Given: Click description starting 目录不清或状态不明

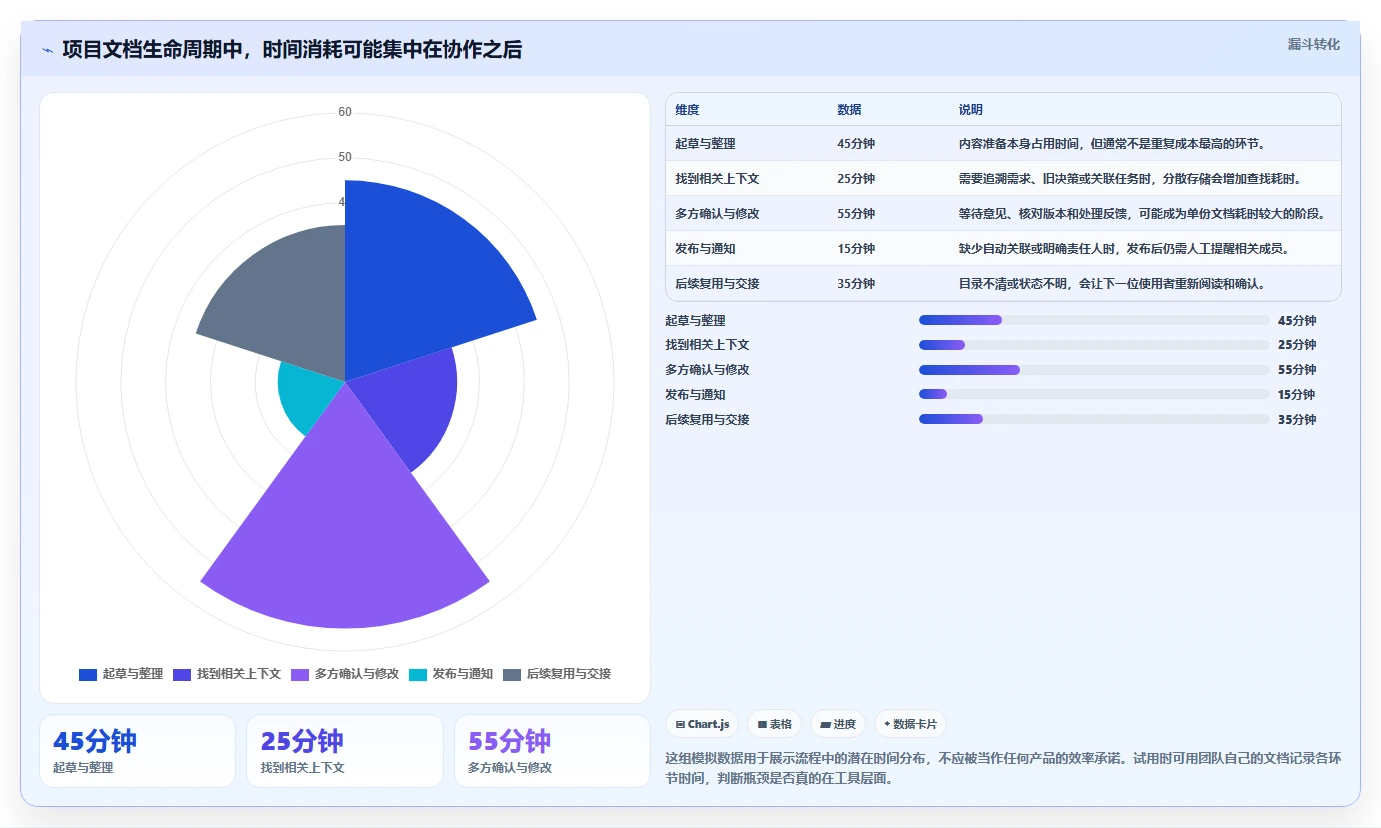Looking at the screenshot, I should click(1113, 284).
